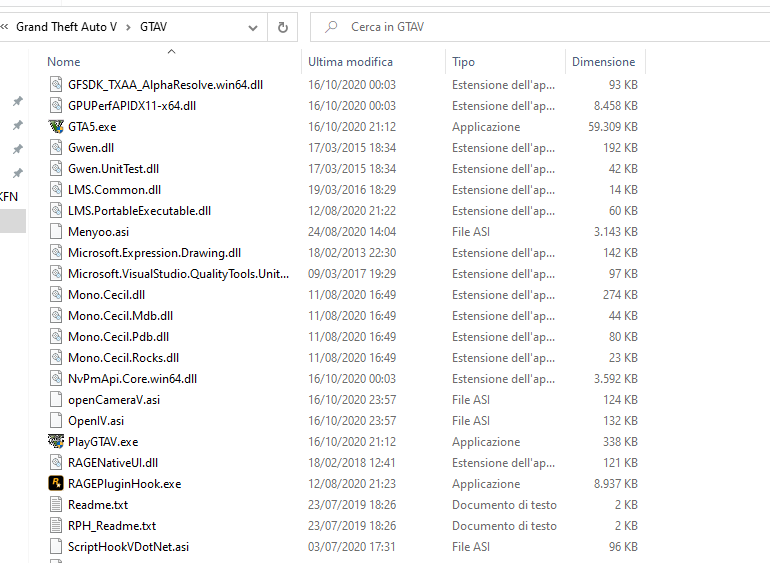Click the Readme.txt document icon

56,505
